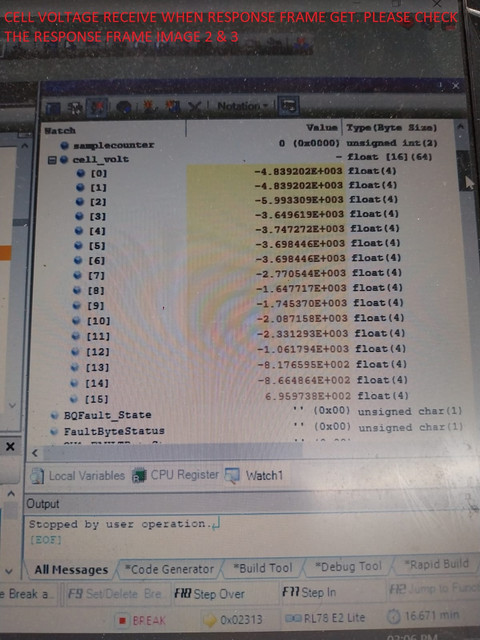This screenshot has width=480, height=640.
Task: Open the All Messages output tab
Action: click(x=71, y=569)
